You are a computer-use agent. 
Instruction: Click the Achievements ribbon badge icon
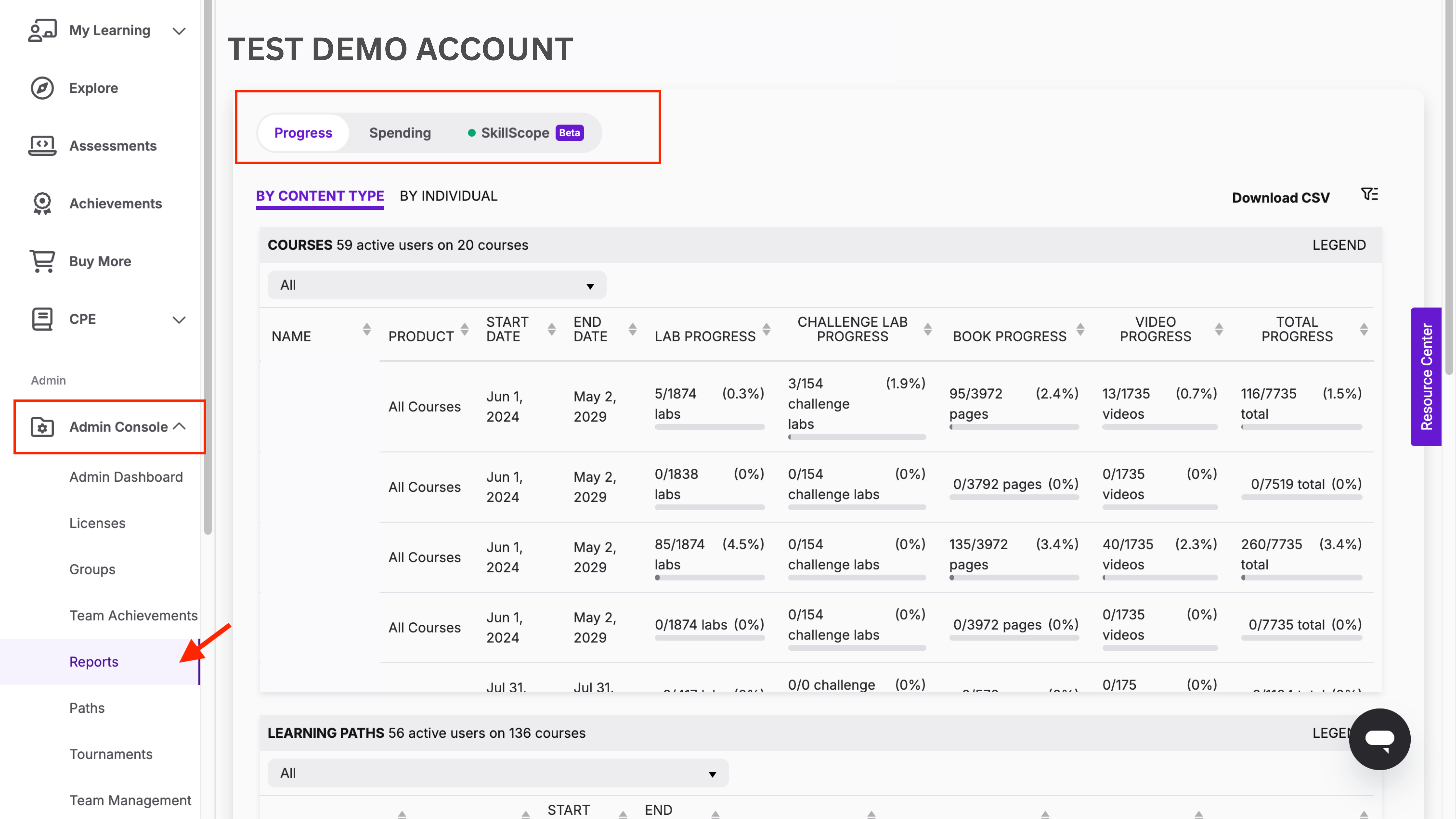(42, 204)
